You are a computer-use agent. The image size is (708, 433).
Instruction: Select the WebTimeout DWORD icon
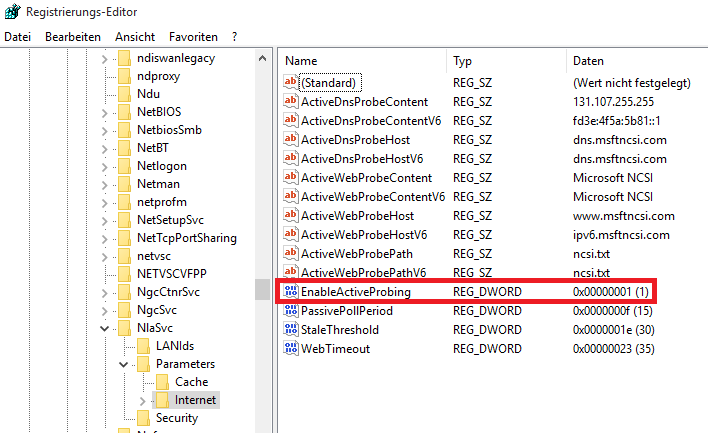coord(292,348)
